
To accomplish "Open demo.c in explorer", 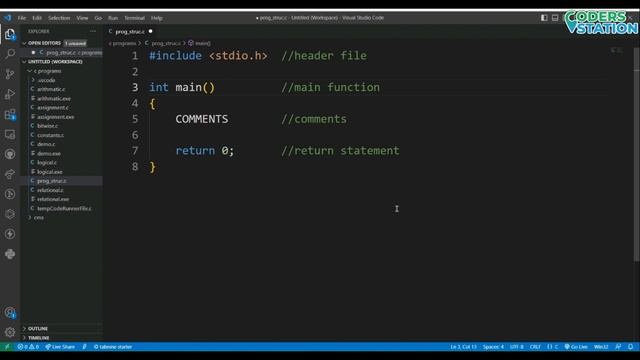I will tap(46, 144).
